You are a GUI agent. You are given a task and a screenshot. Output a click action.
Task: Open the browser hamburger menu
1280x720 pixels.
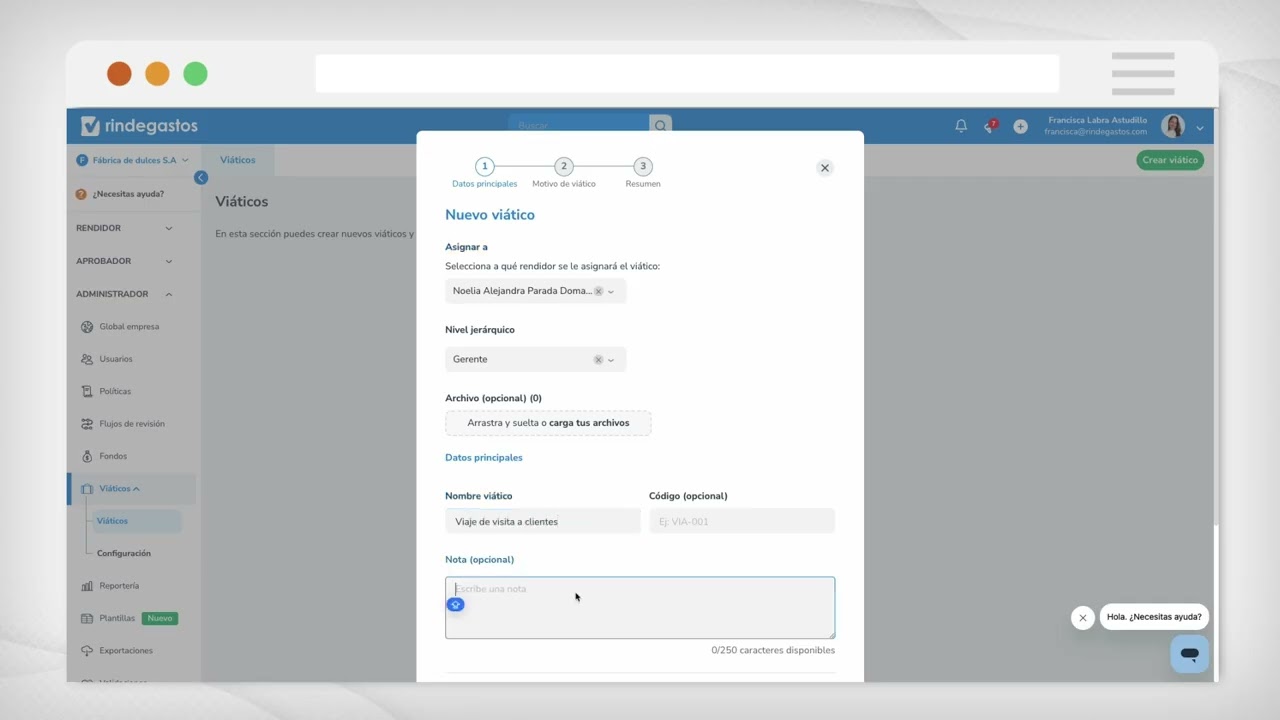point(1143,74)
